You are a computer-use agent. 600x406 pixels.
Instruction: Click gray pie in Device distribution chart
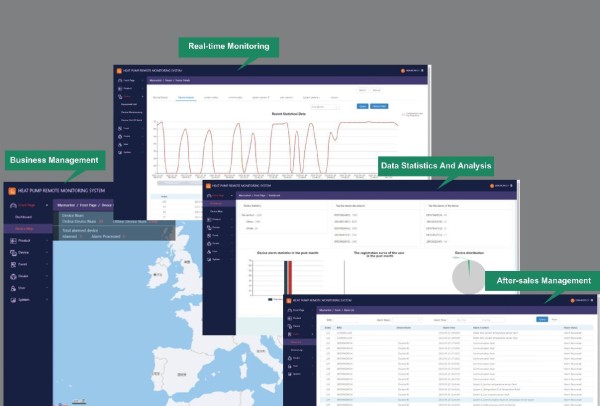pyautogui.click(x=469, y=277)
